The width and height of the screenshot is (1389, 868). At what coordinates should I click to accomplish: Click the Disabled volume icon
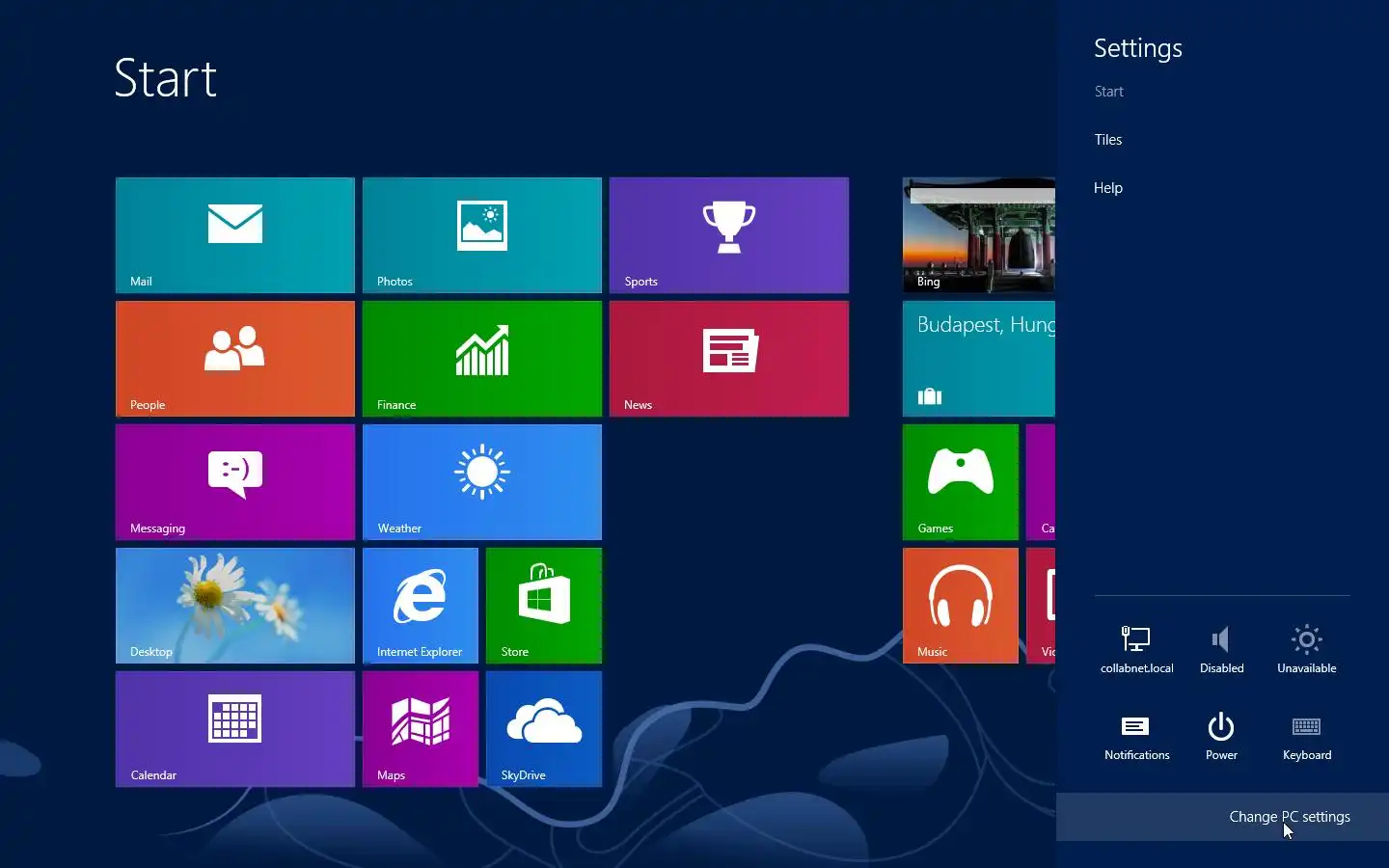point(1221,649)
